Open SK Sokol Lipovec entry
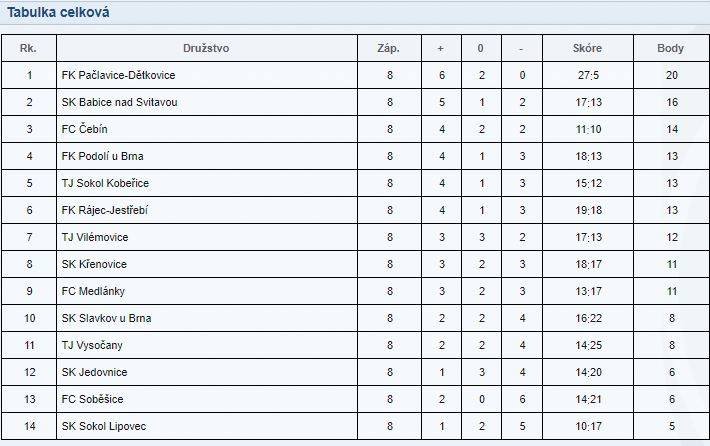710x446 pixels. point(104,426)
